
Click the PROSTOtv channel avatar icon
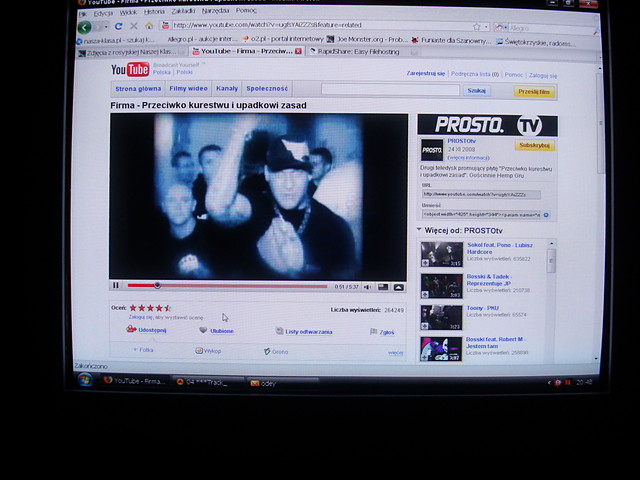point(432,150)
